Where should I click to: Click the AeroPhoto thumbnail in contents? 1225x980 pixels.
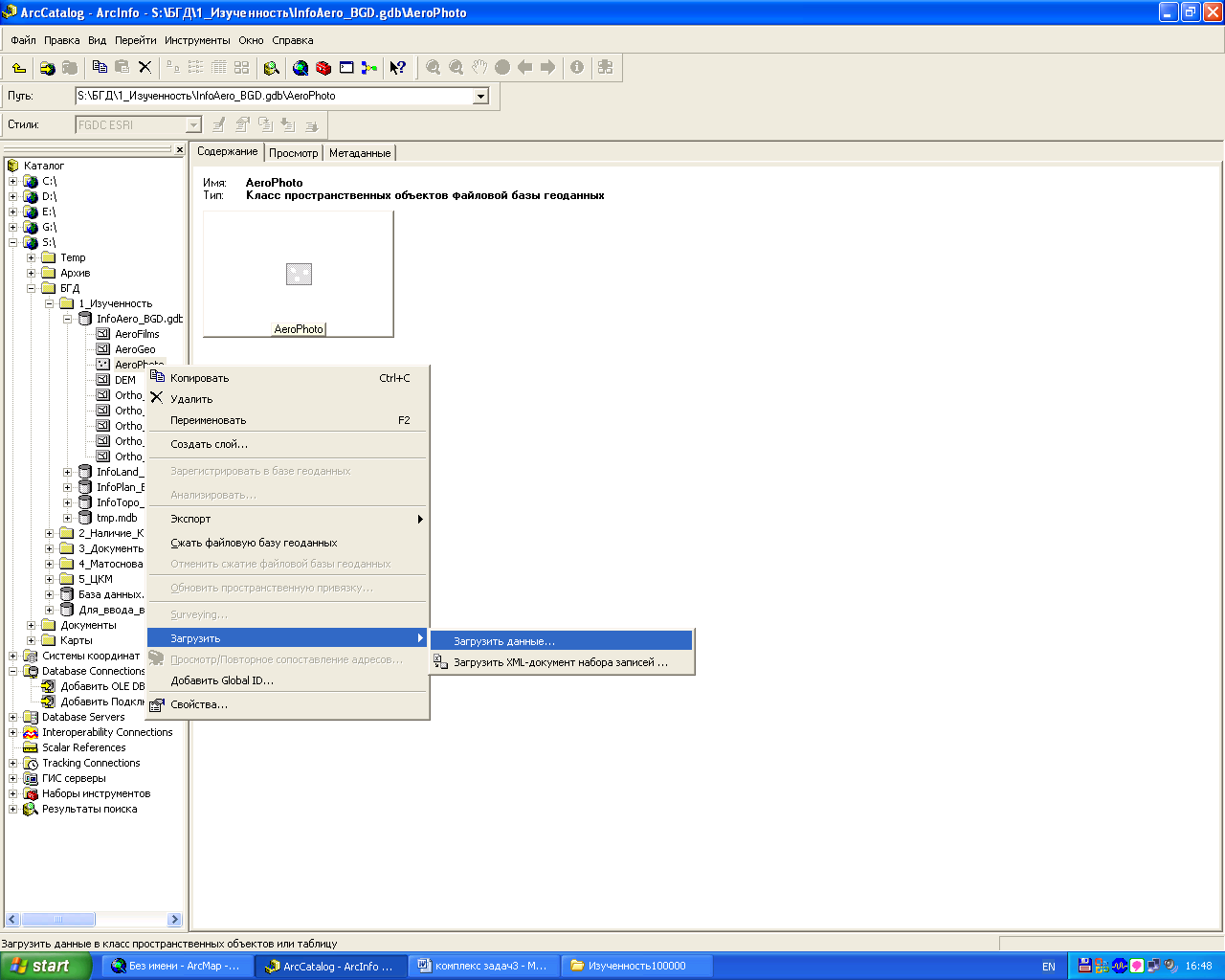(x=299, y=275)
